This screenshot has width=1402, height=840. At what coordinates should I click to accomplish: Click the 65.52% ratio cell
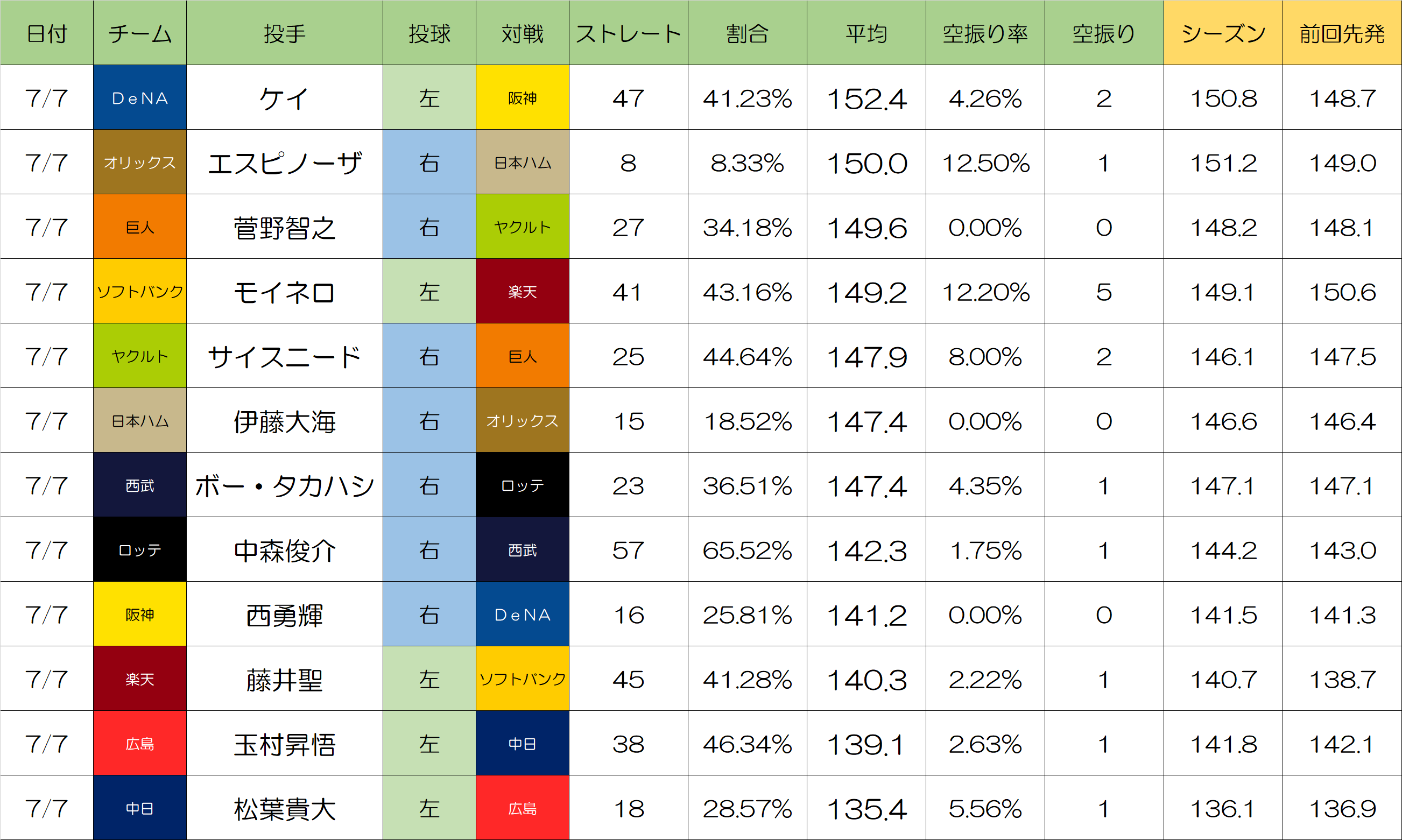point(747,549)
